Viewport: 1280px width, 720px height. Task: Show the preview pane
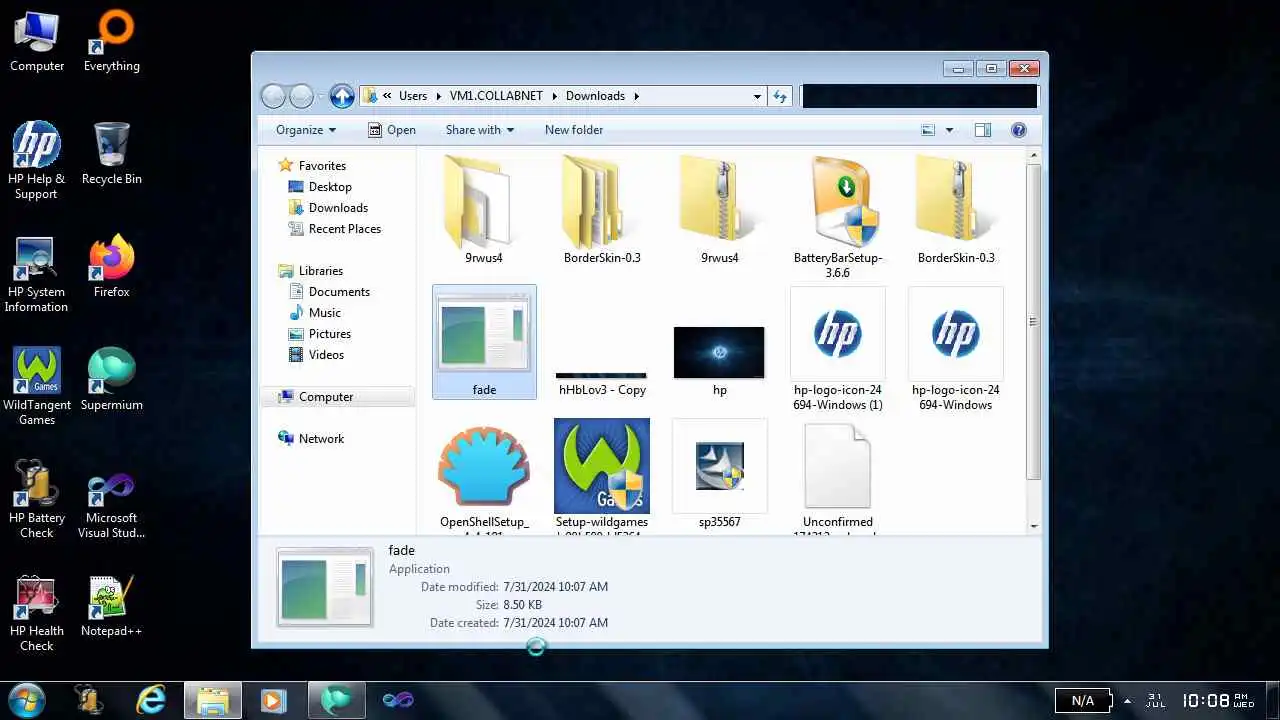(983, 130)
